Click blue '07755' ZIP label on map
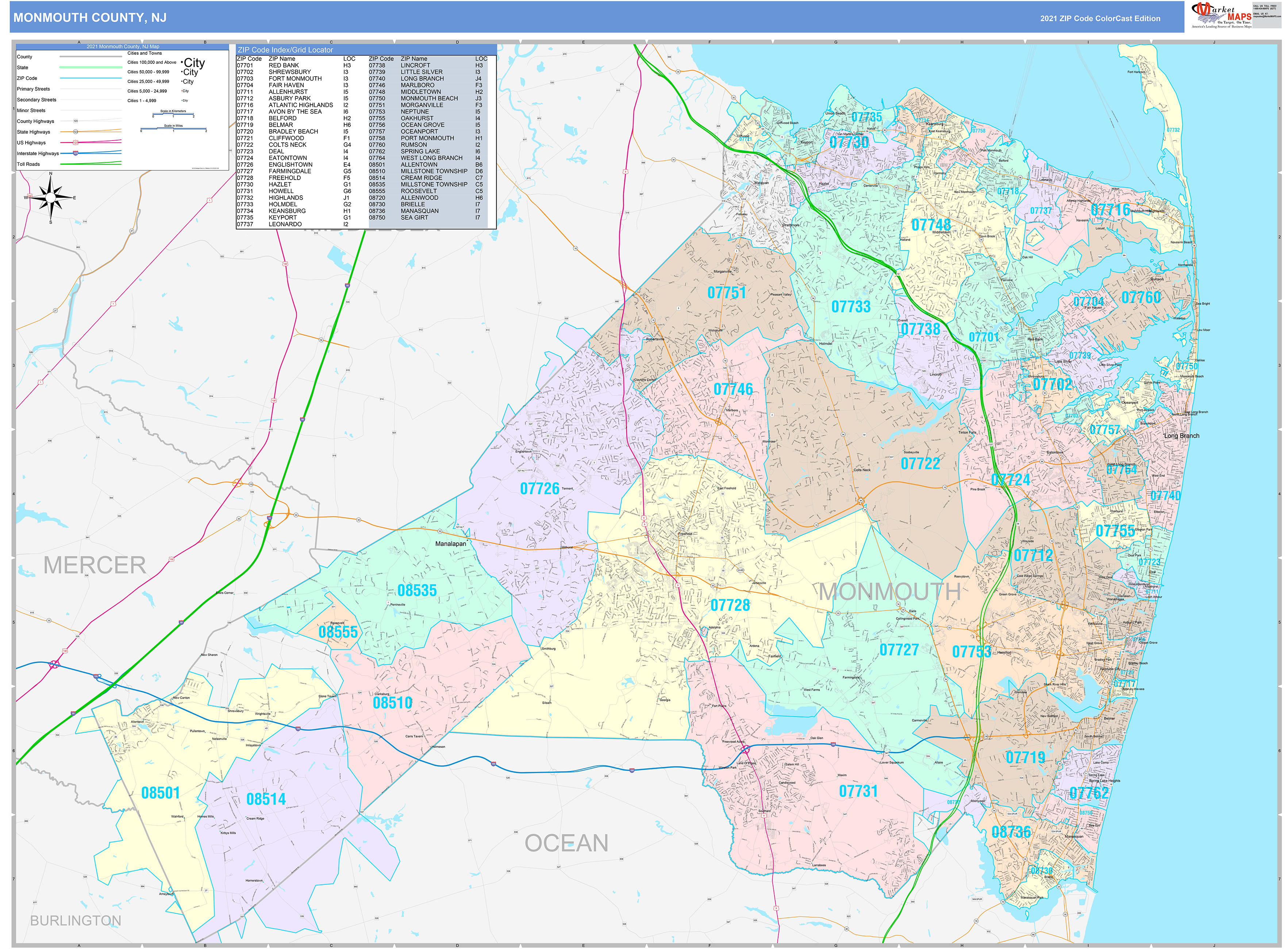The height and width of the screenshot is (949, 1288). 1115,531
